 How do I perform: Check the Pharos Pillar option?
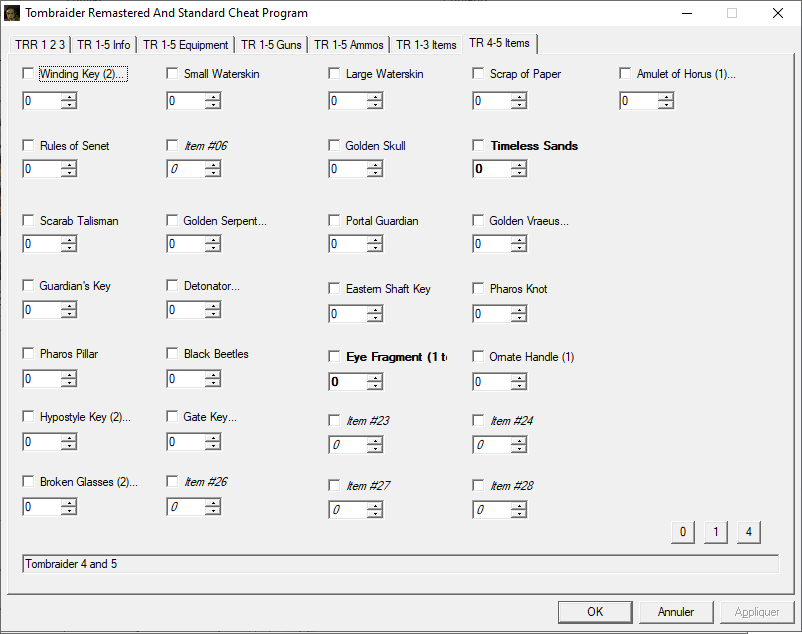tap(28, 353)
